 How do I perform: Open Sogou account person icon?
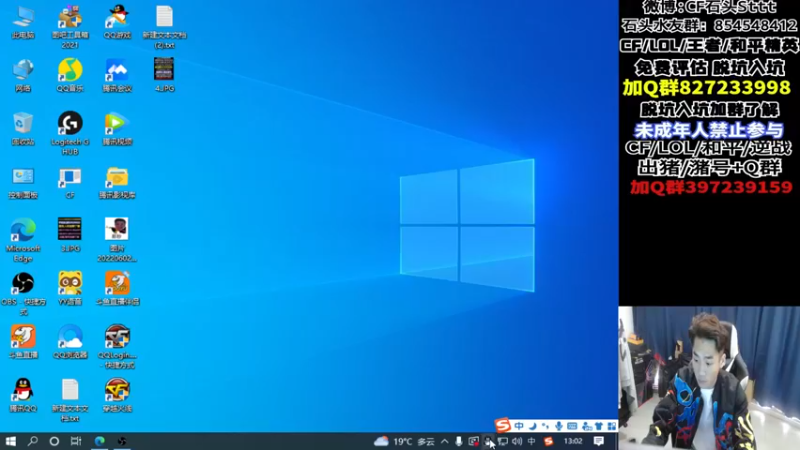tap(587, 426)
